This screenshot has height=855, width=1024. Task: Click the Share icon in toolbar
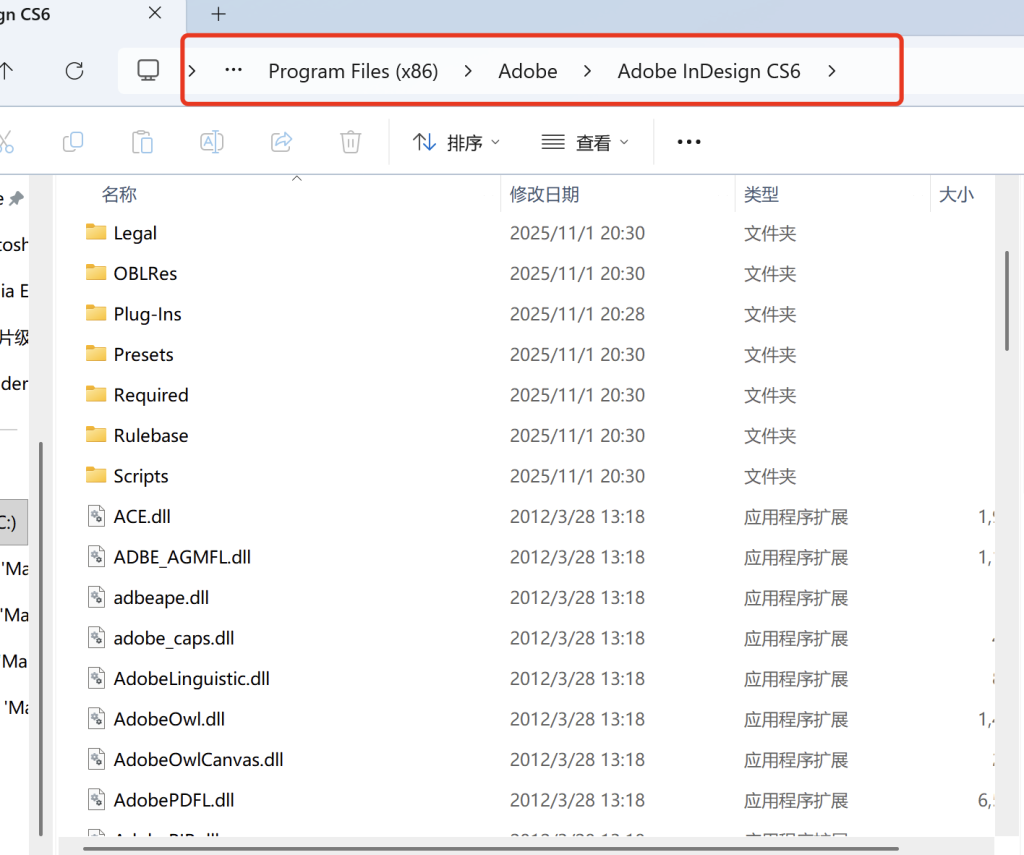pyautogui.click(x=282, y=142)
